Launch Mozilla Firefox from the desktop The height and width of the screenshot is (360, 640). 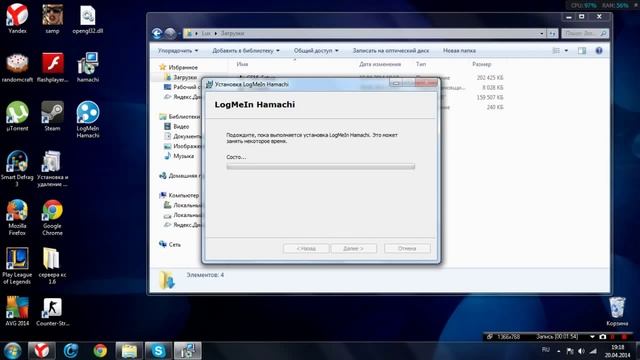[x=17, y=217]
